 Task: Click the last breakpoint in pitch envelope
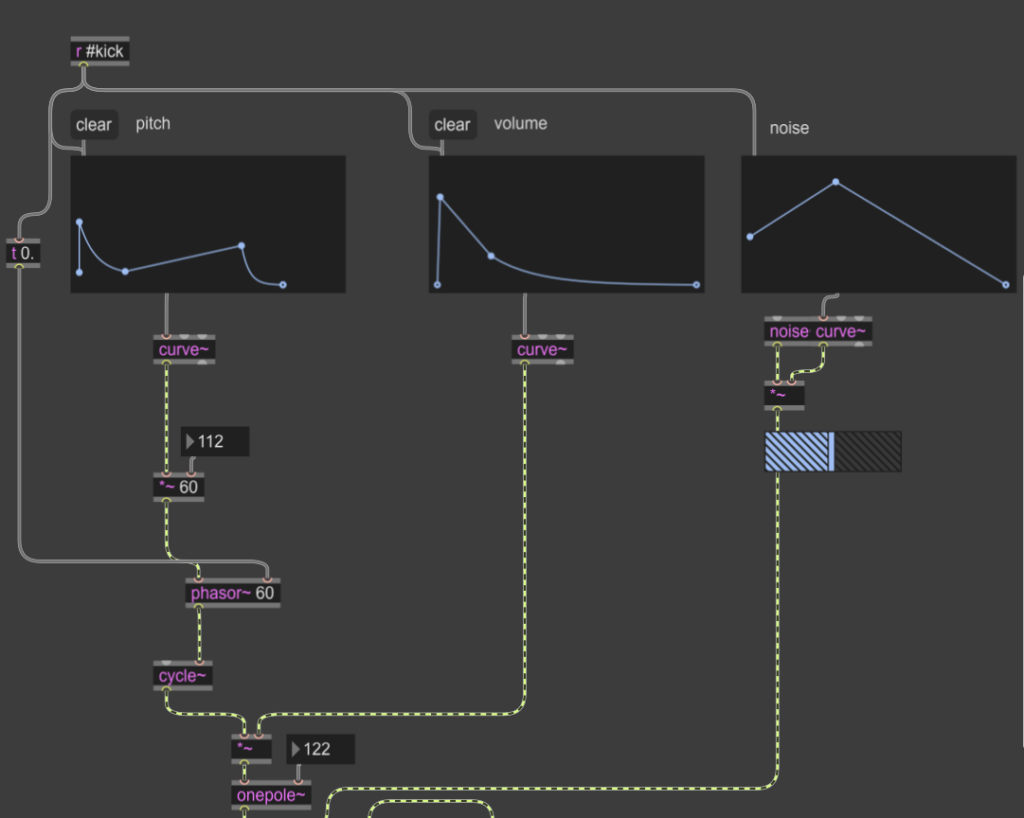click(282, 285)
